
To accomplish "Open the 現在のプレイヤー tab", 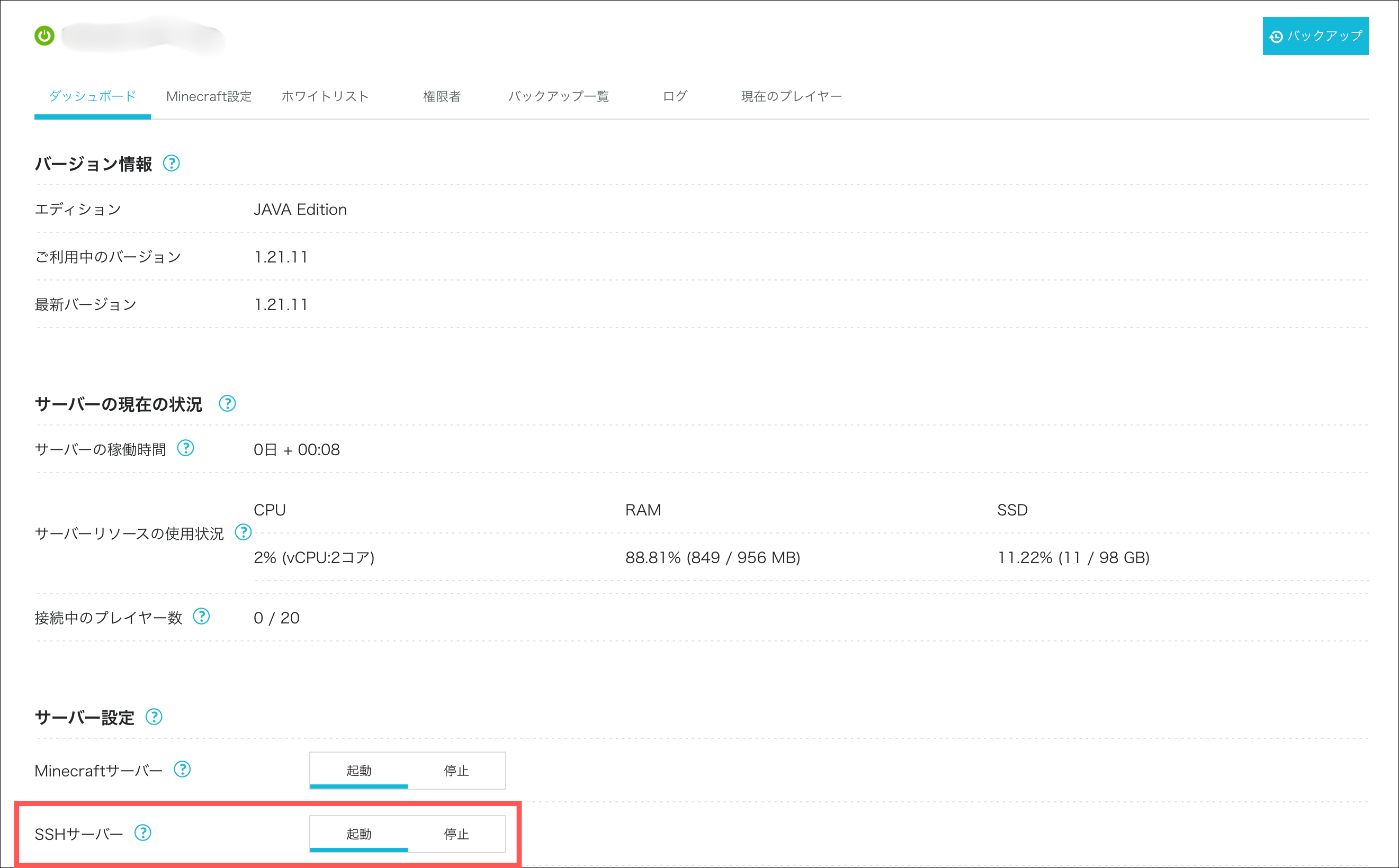I will coord(791,96).
